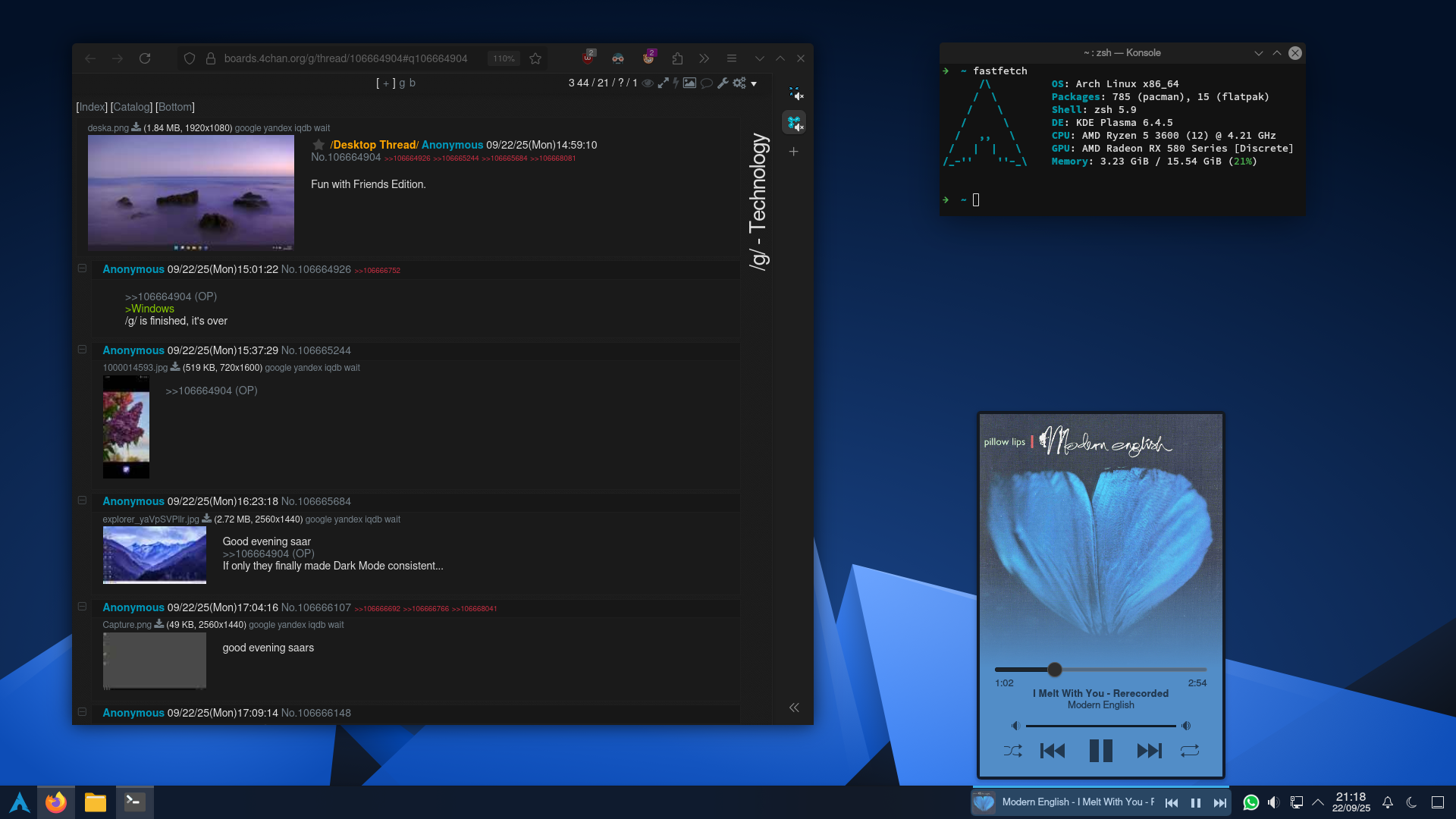Screen dimensions: 1456x819
Task: Open the WhatsApp tray icon
Action: (x=1251, y=802)
